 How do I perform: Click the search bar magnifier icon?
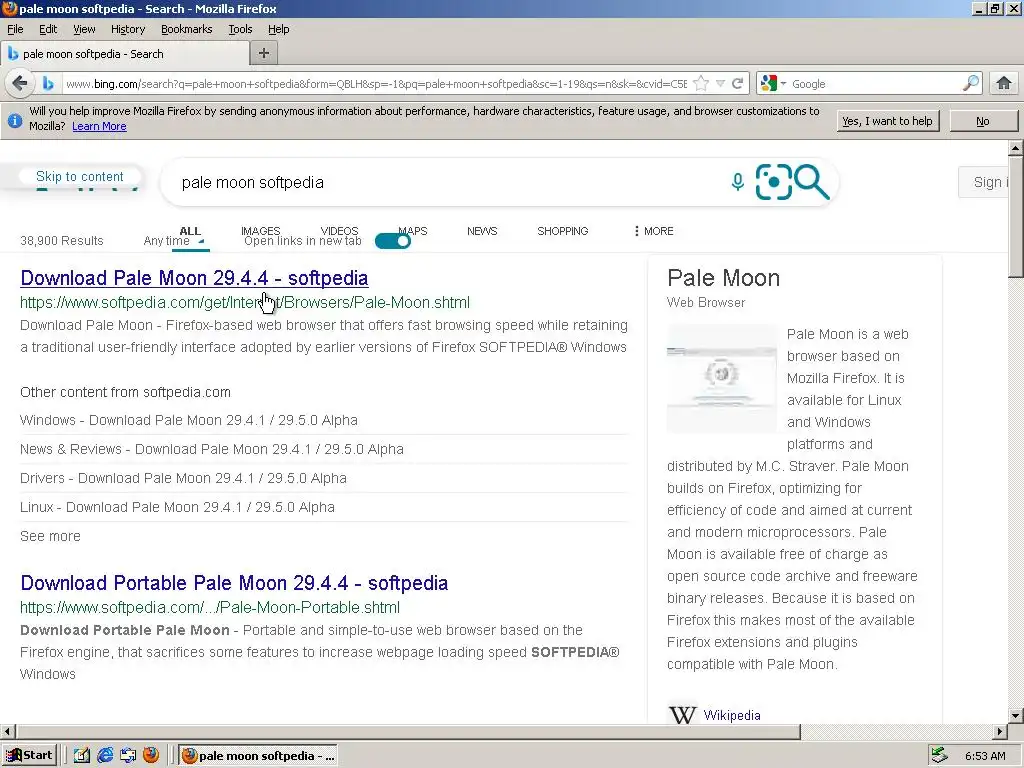point(971,83)
